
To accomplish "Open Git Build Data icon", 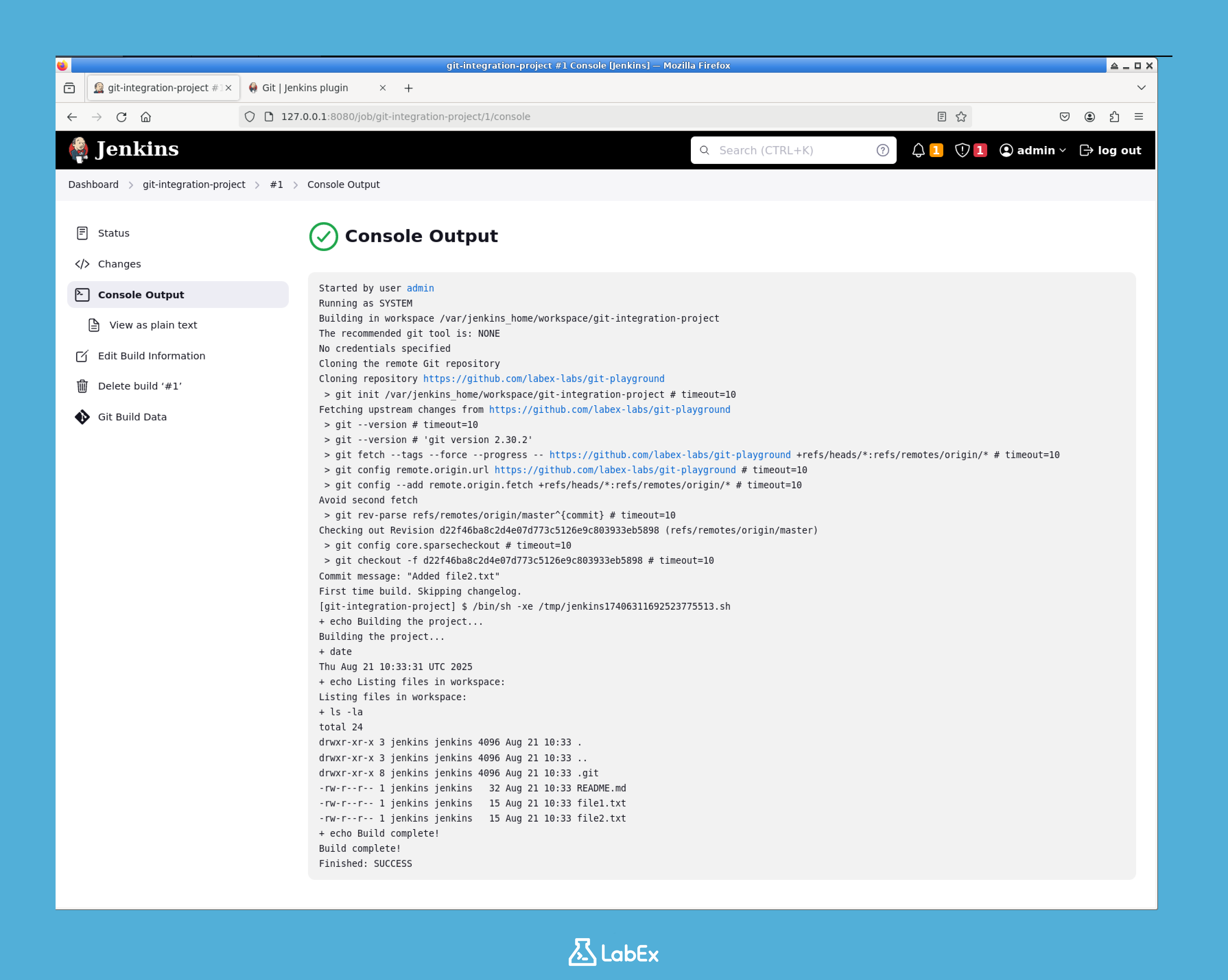I will (x=82, y=416).
